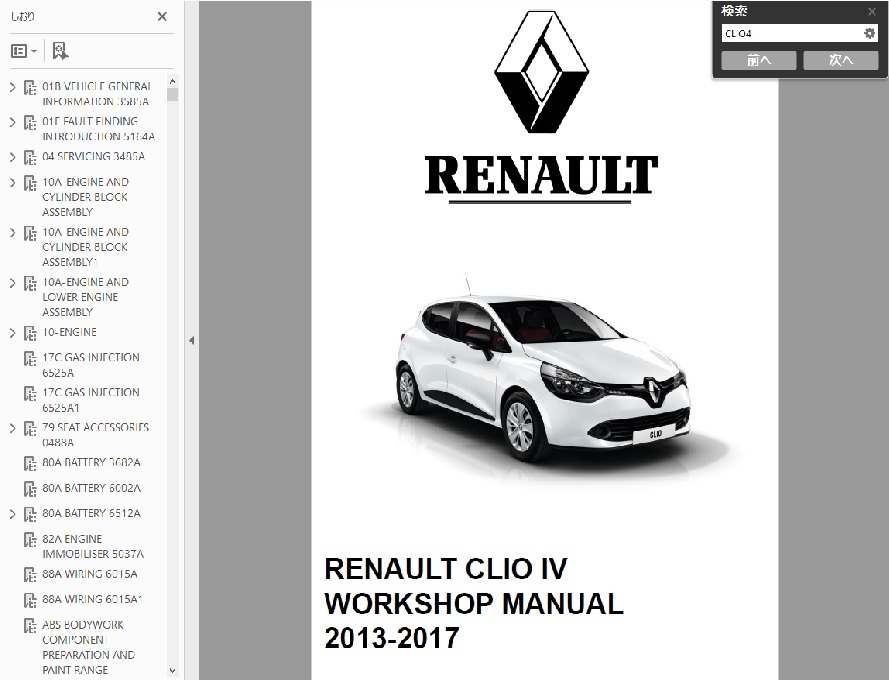Click the find current bookmark icon
The width and height of the screenshot is (889, 680).
pos(60,51)
